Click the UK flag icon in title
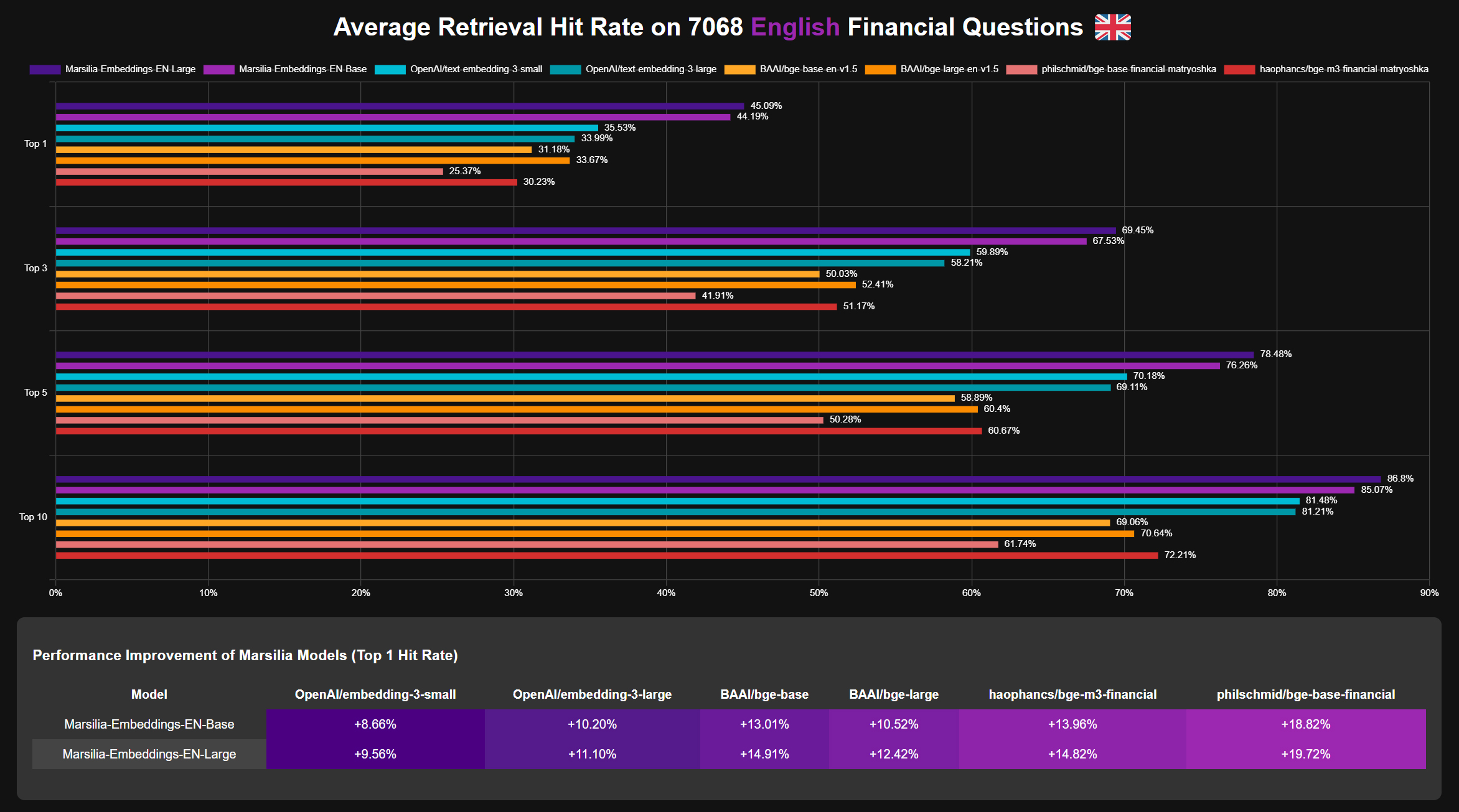 click(x=1112, y=27)
